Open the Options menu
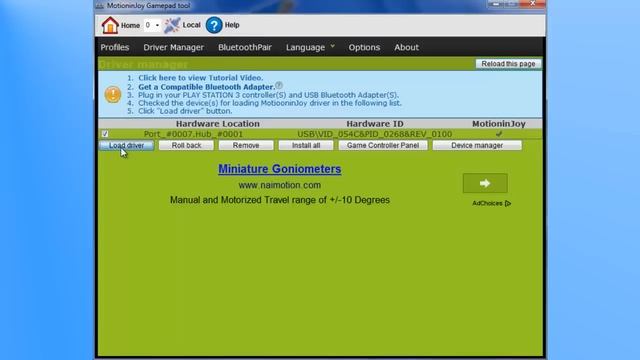Viewport: 640px width, 360px height. coord(364,47)
